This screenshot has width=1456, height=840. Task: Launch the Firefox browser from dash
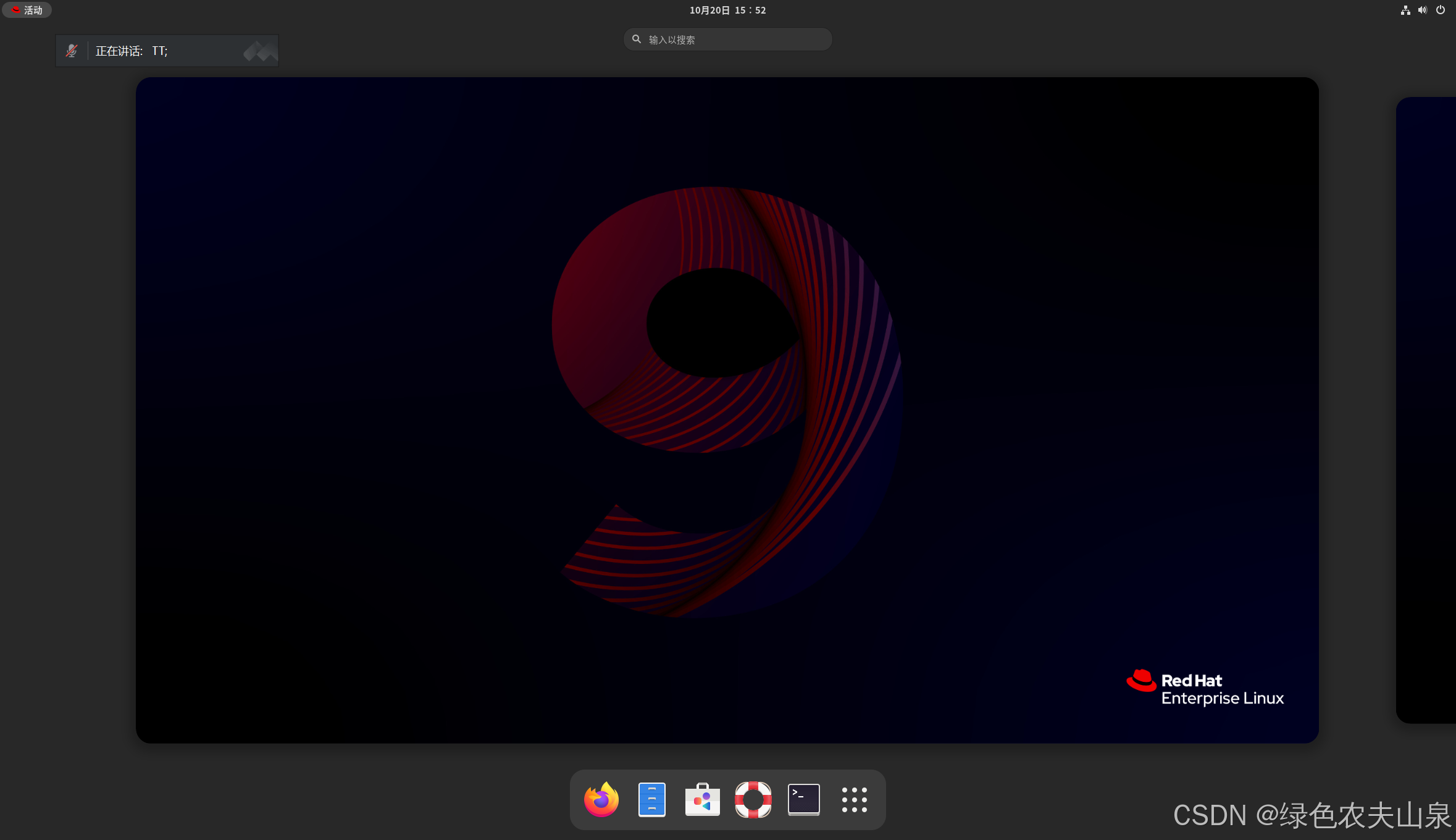(x=601, y=799)
